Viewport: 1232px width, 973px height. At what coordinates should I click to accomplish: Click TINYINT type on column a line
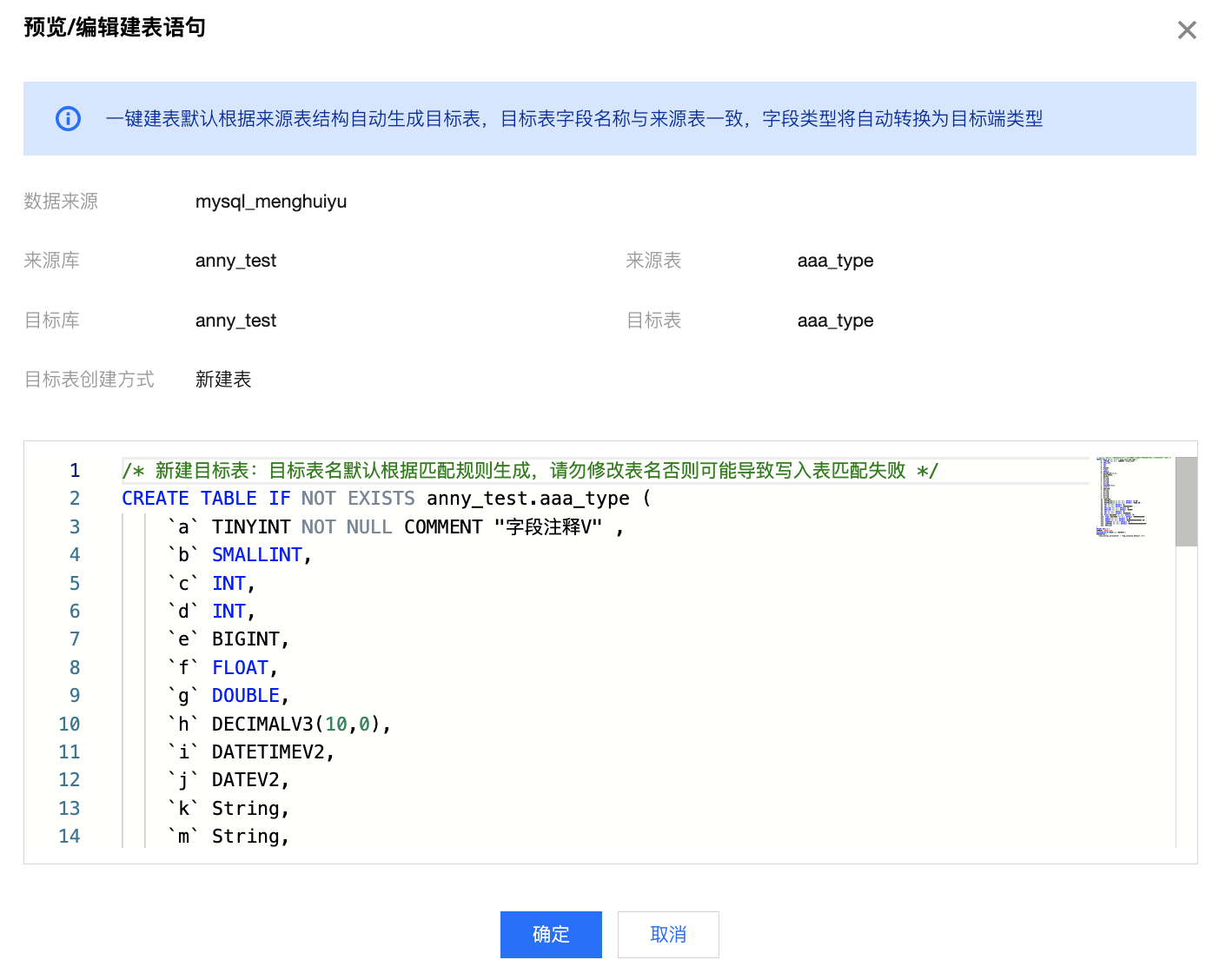tap(251, 527)
